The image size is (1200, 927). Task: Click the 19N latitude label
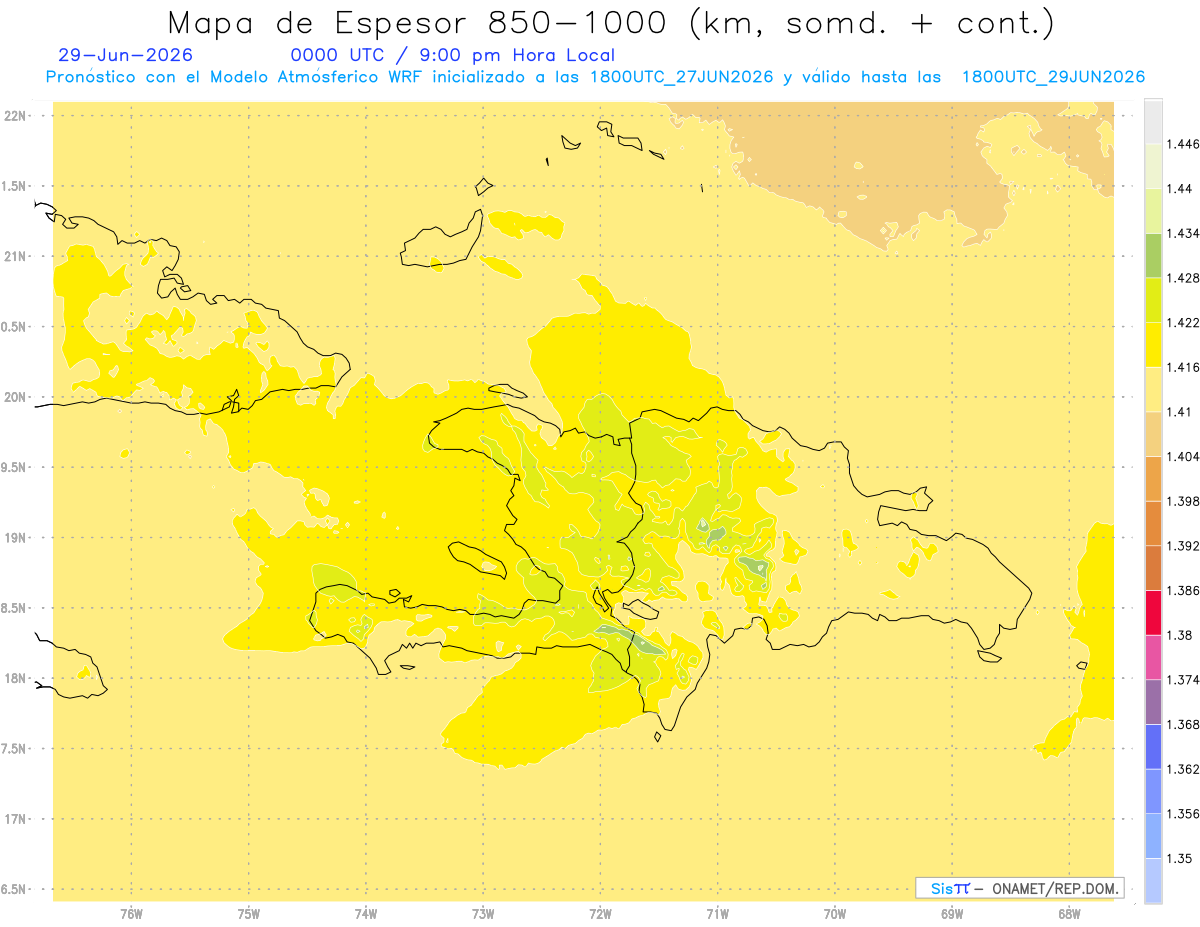(x=16, y=538)
